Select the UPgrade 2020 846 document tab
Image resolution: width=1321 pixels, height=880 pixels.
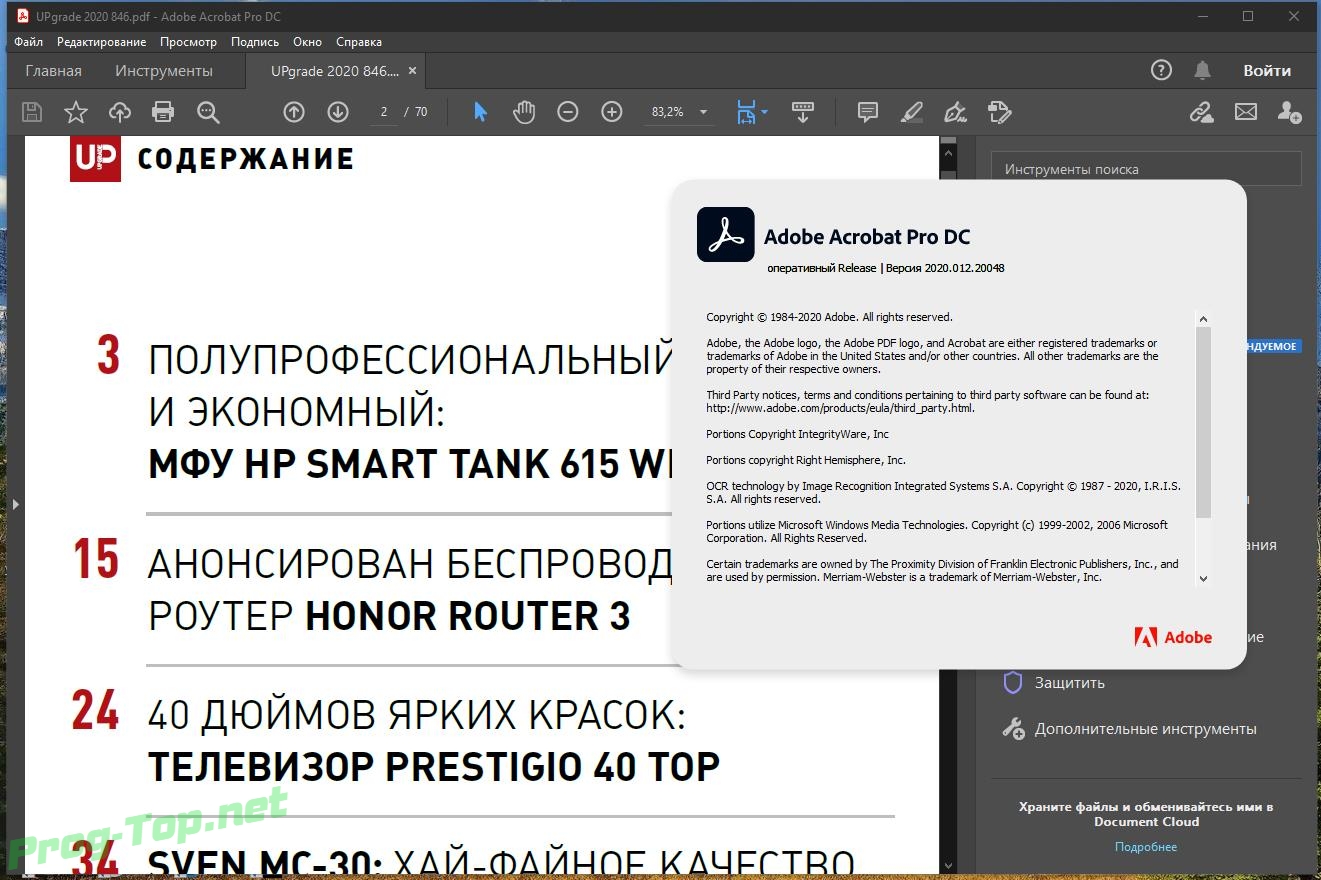pyautogui.click(x=334, y=71)
